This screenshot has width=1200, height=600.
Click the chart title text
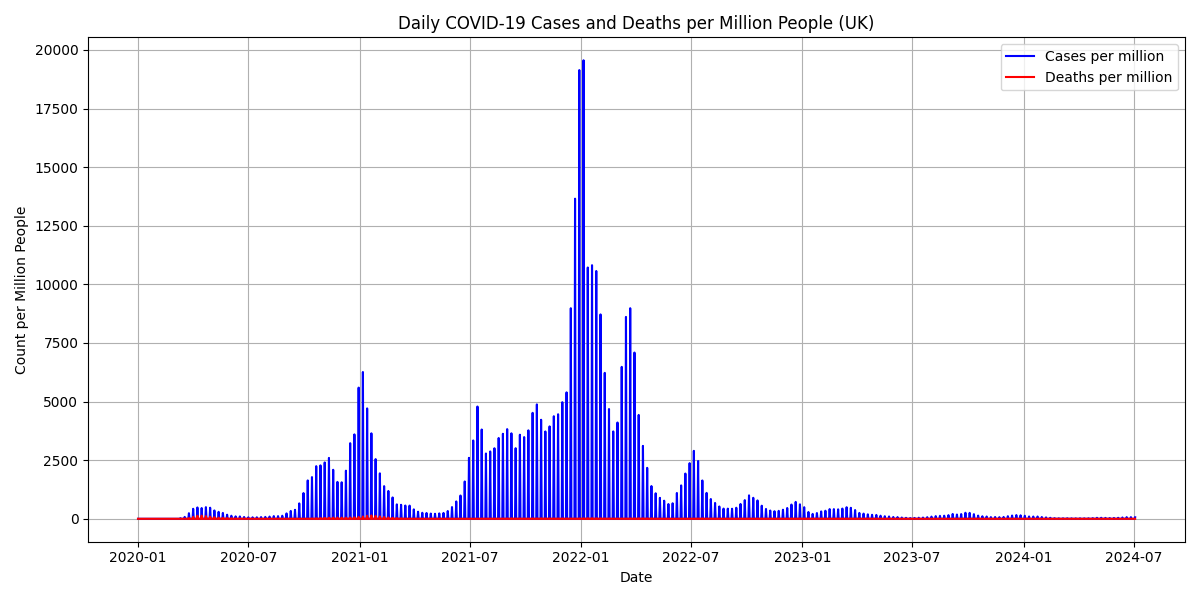tap(636, 23)
